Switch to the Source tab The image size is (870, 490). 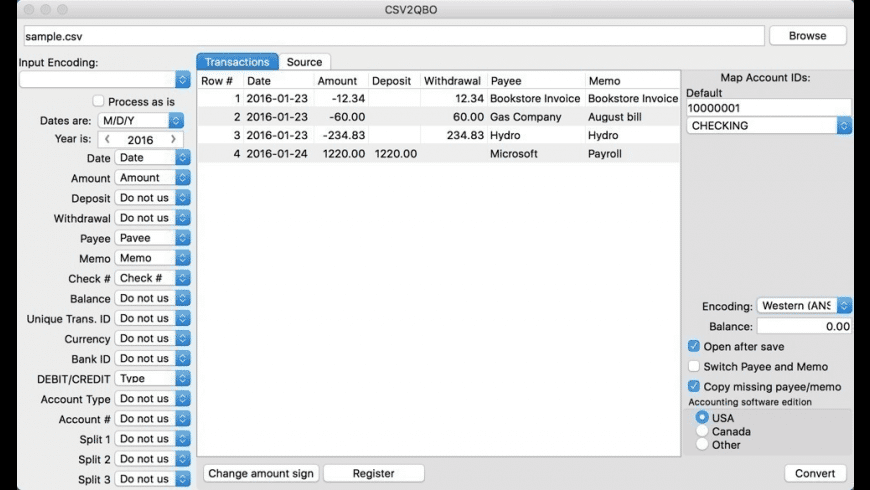coord(304,62)
